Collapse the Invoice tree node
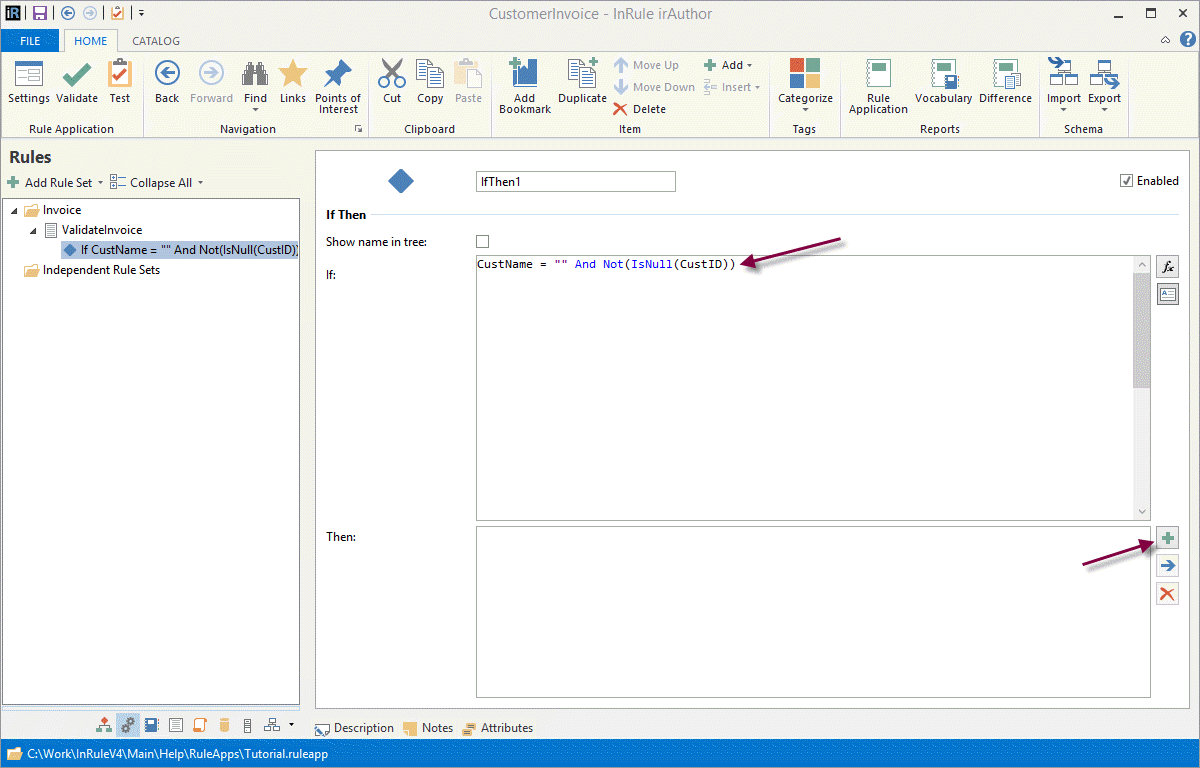 point(15,211)
